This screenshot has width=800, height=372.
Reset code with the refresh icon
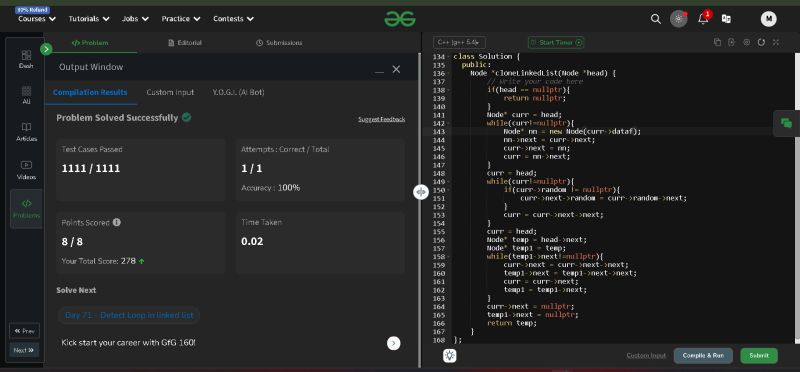[761, 42]
